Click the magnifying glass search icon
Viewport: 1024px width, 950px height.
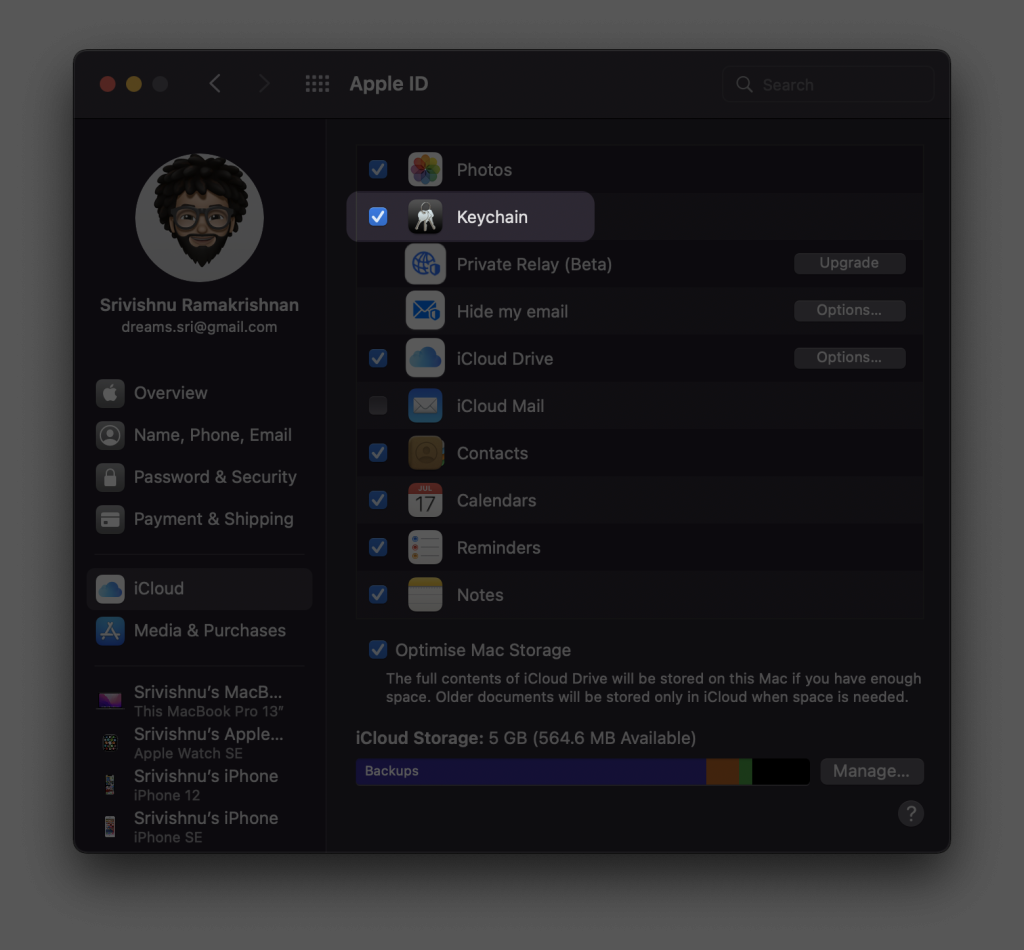pos(744,84)
